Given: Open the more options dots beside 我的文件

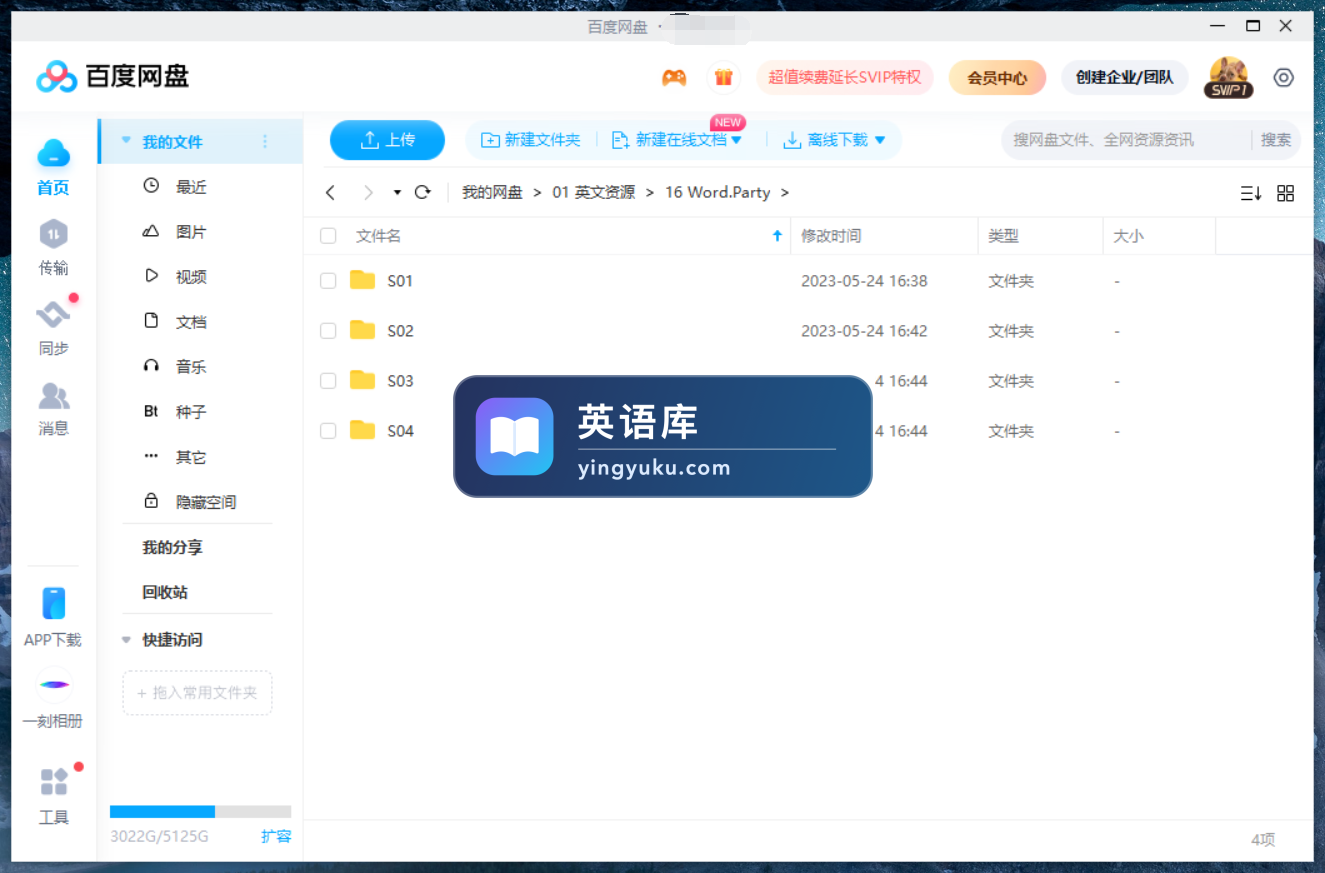Looking at the screenshot, I should tap(265, 142).
